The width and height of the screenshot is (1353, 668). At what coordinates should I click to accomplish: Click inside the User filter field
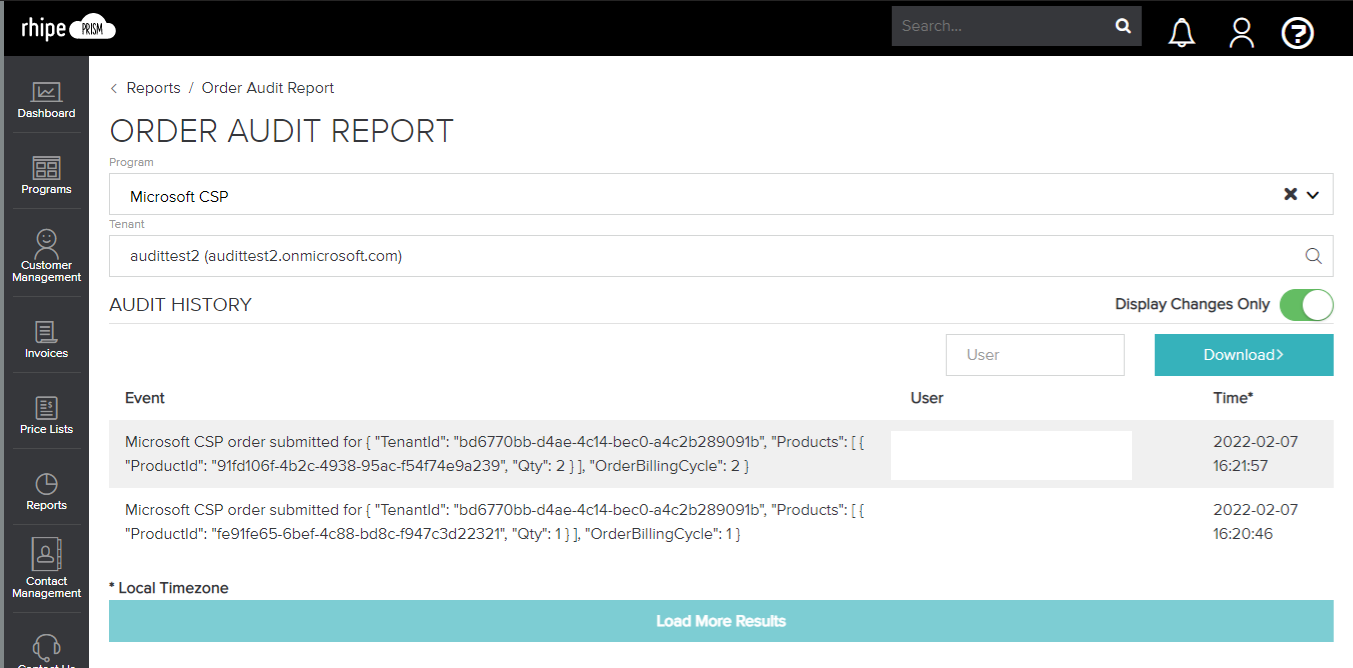[x=1035, y=354]
